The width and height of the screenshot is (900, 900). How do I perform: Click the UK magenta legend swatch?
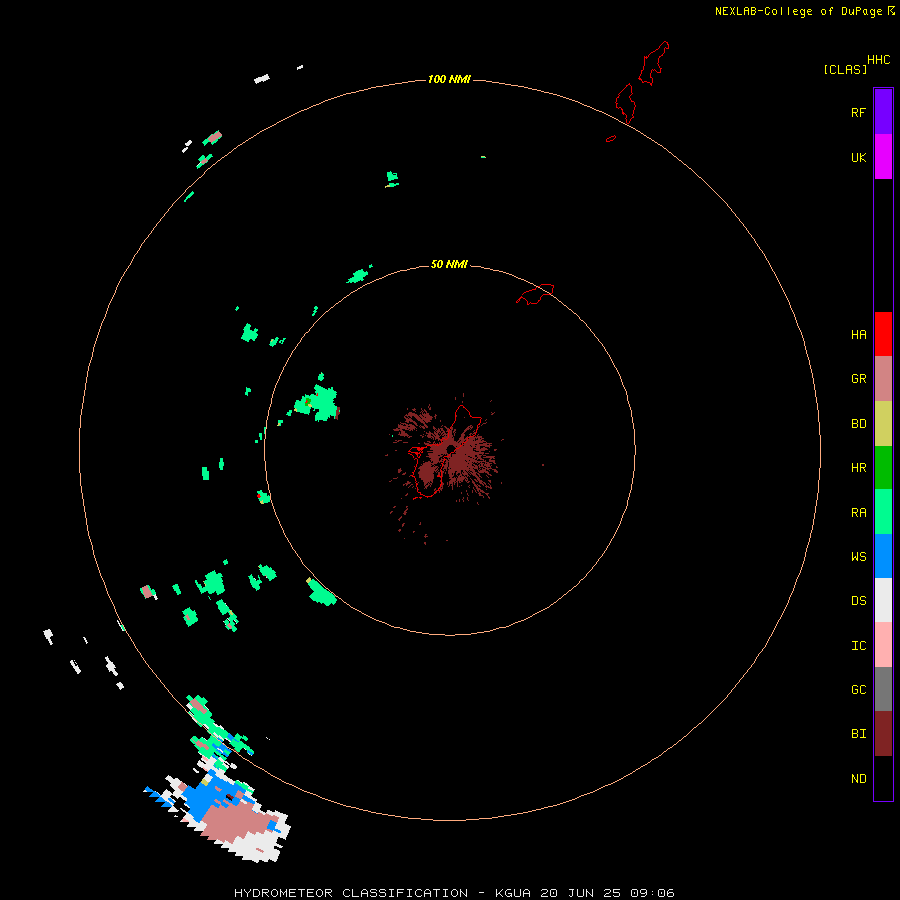point(883,157)
